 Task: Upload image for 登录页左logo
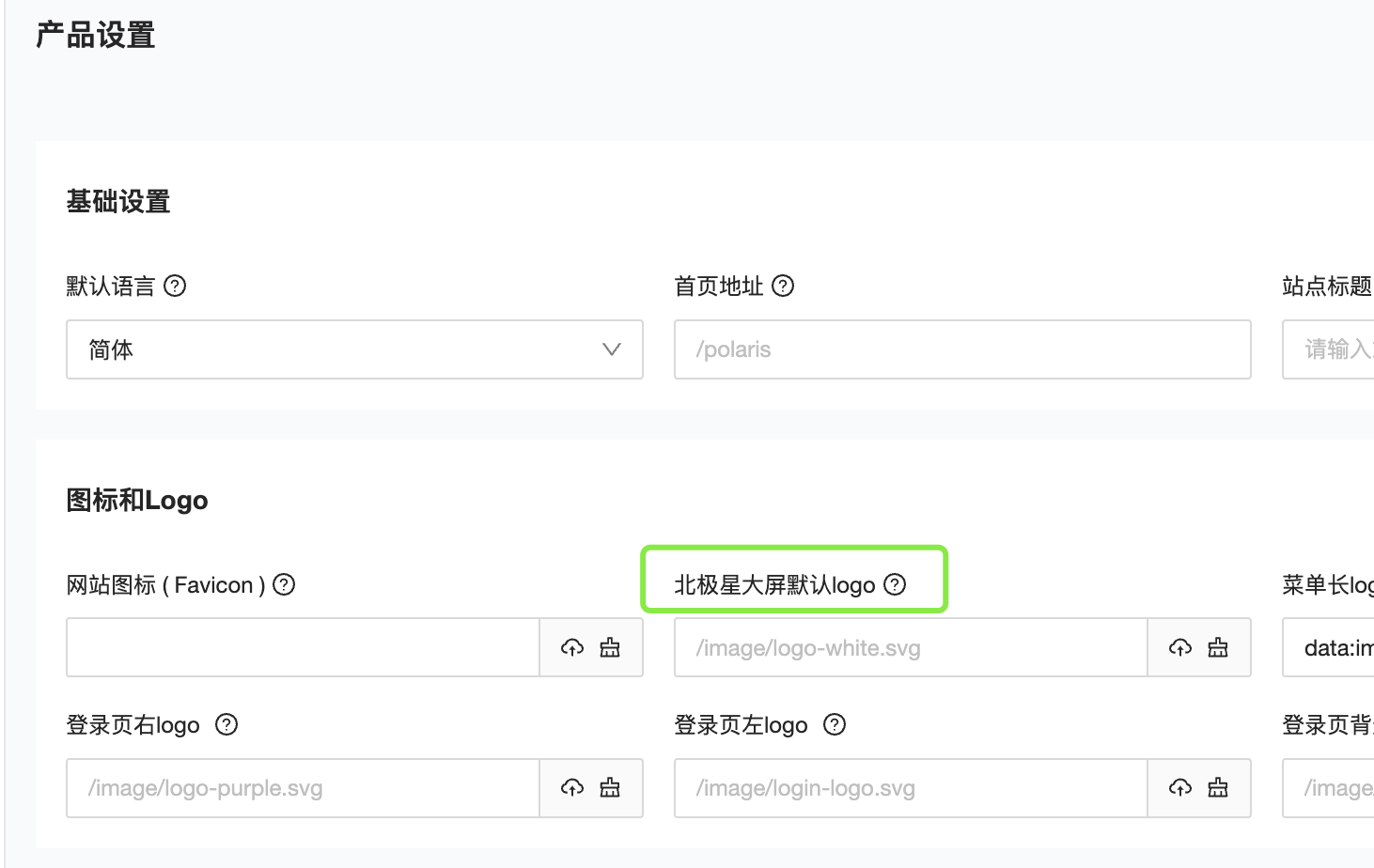click(x=1180, y=787)
